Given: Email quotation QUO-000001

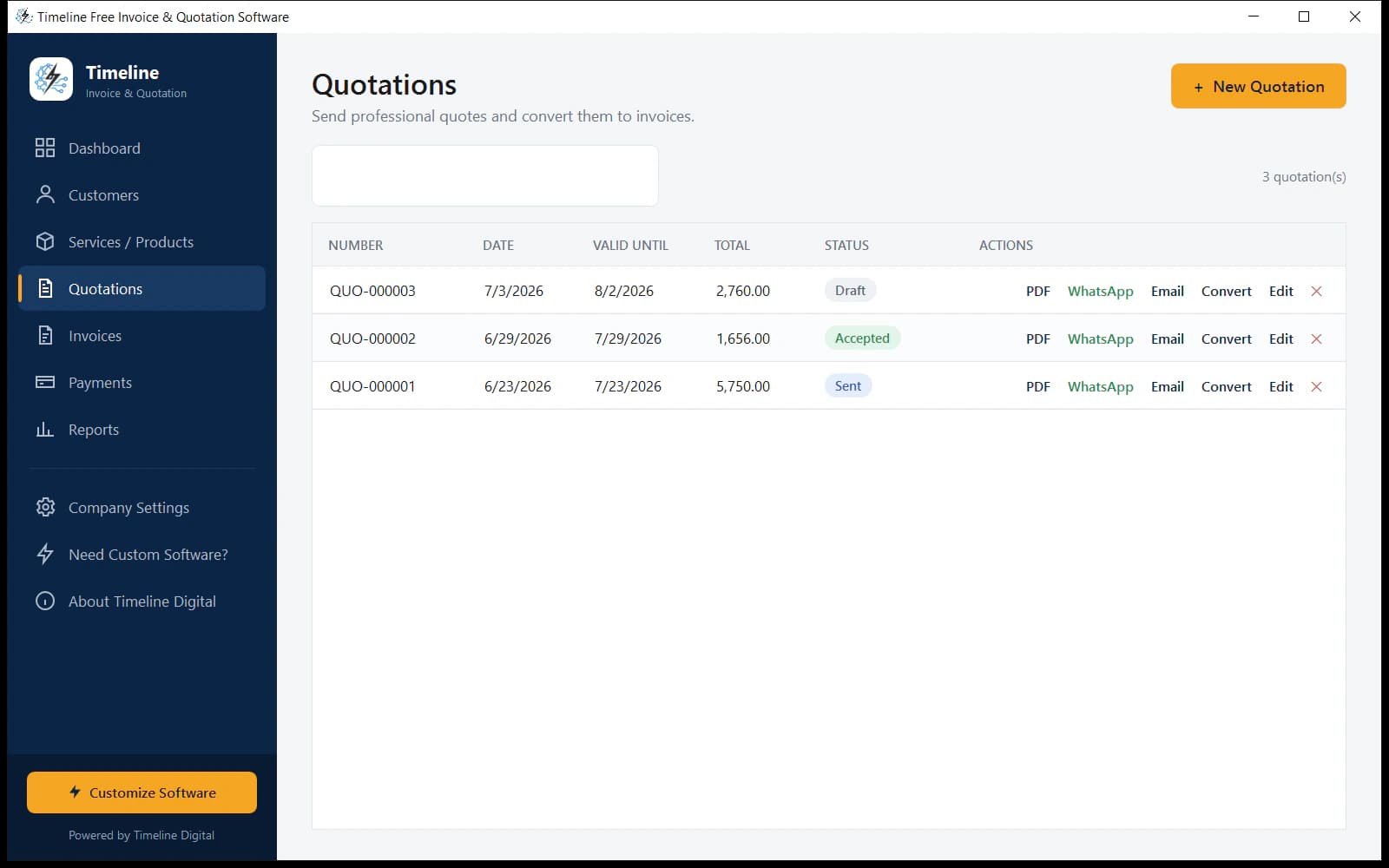Looking at the screenshot, I should (x=1167, y=386).
